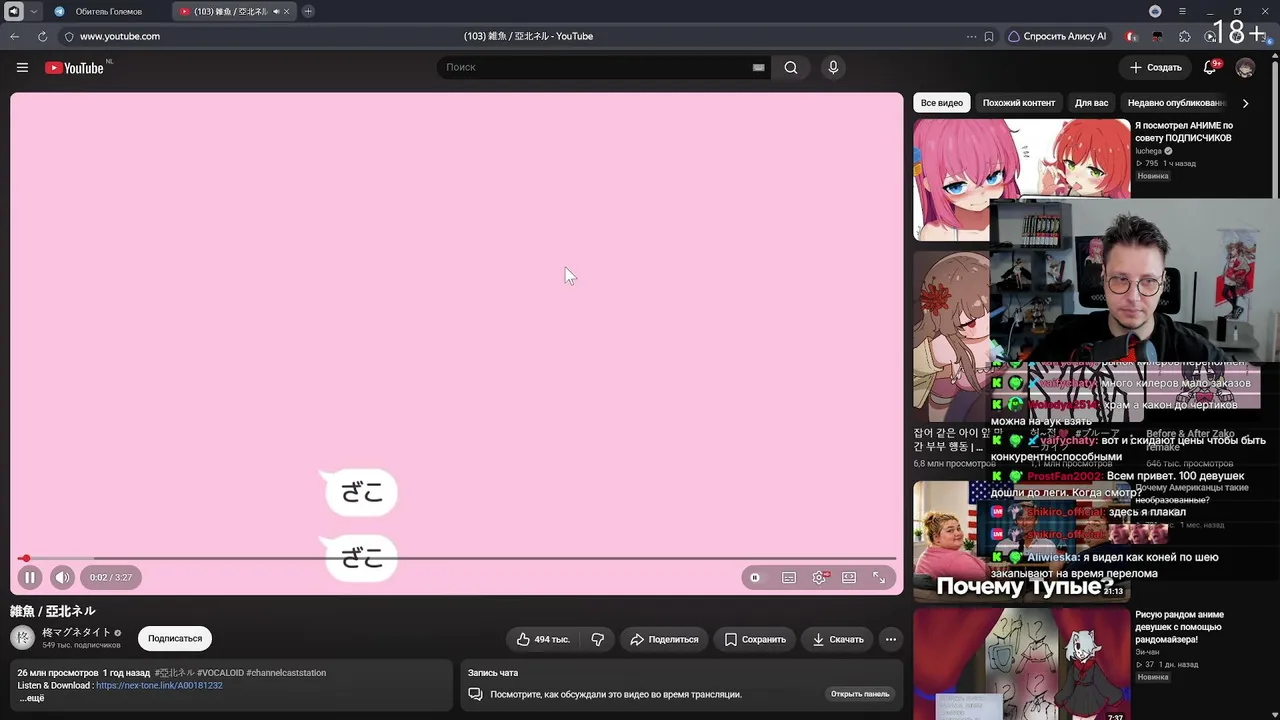Subscribe with the Подписаться button
The image size is (1280, 720).
175,638
